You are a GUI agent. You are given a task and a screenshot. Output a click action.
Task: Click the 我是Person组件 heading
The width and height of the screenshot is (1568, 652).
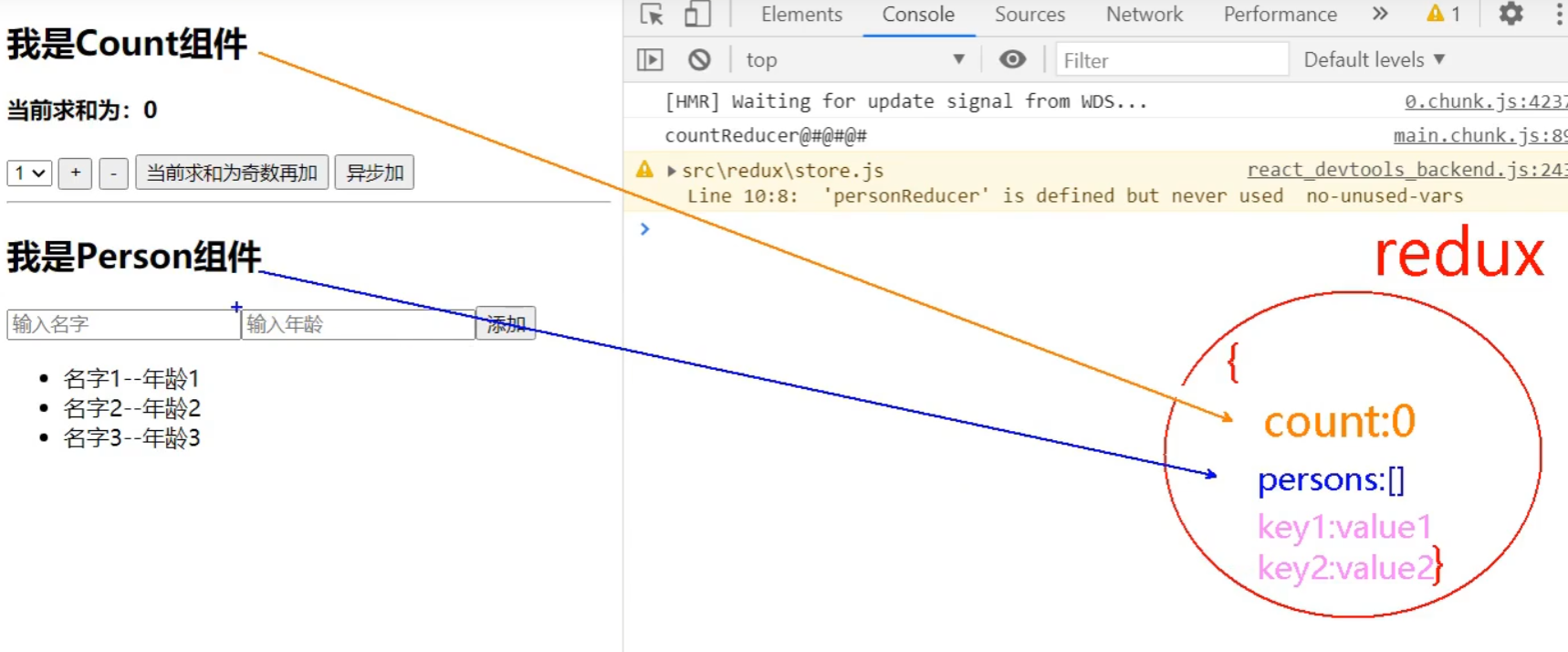(134, 257)
